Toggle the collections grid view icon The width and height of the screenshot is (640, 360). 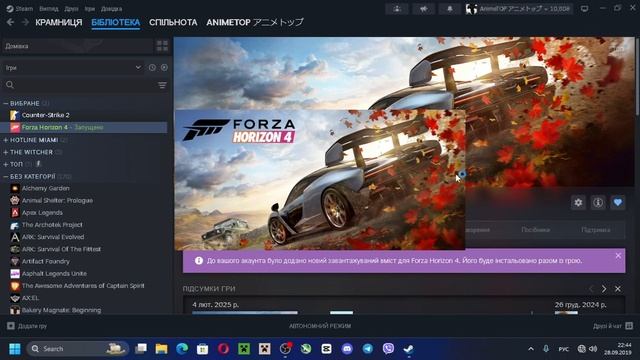pos(162,46)
